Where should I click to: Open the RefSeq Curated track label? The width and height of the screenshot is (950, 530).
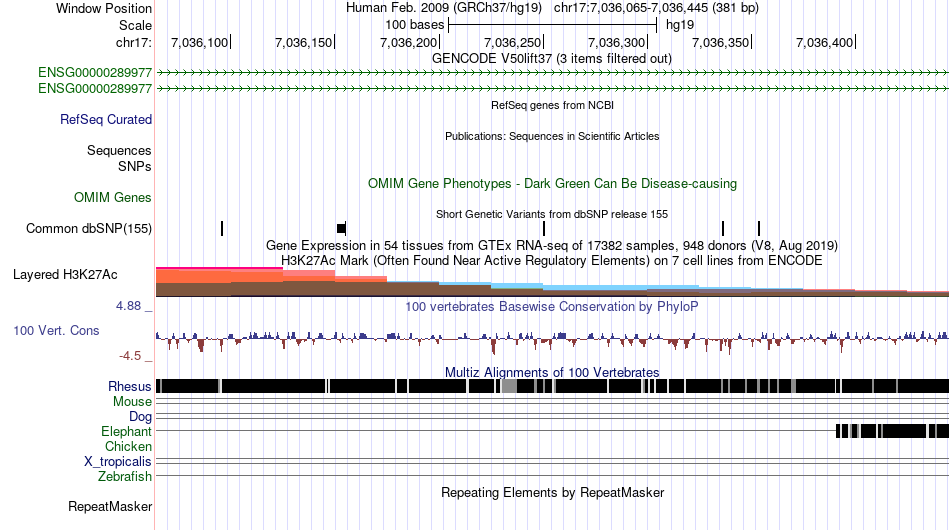[105, 119]
